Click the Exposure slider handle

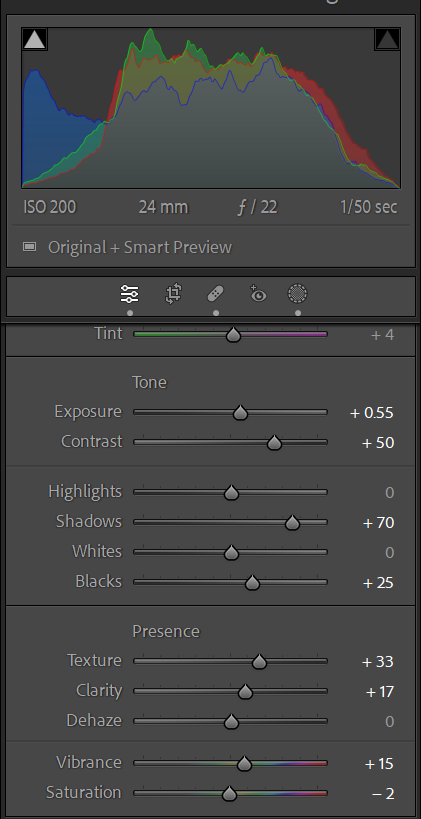click(x=240, y=413)
